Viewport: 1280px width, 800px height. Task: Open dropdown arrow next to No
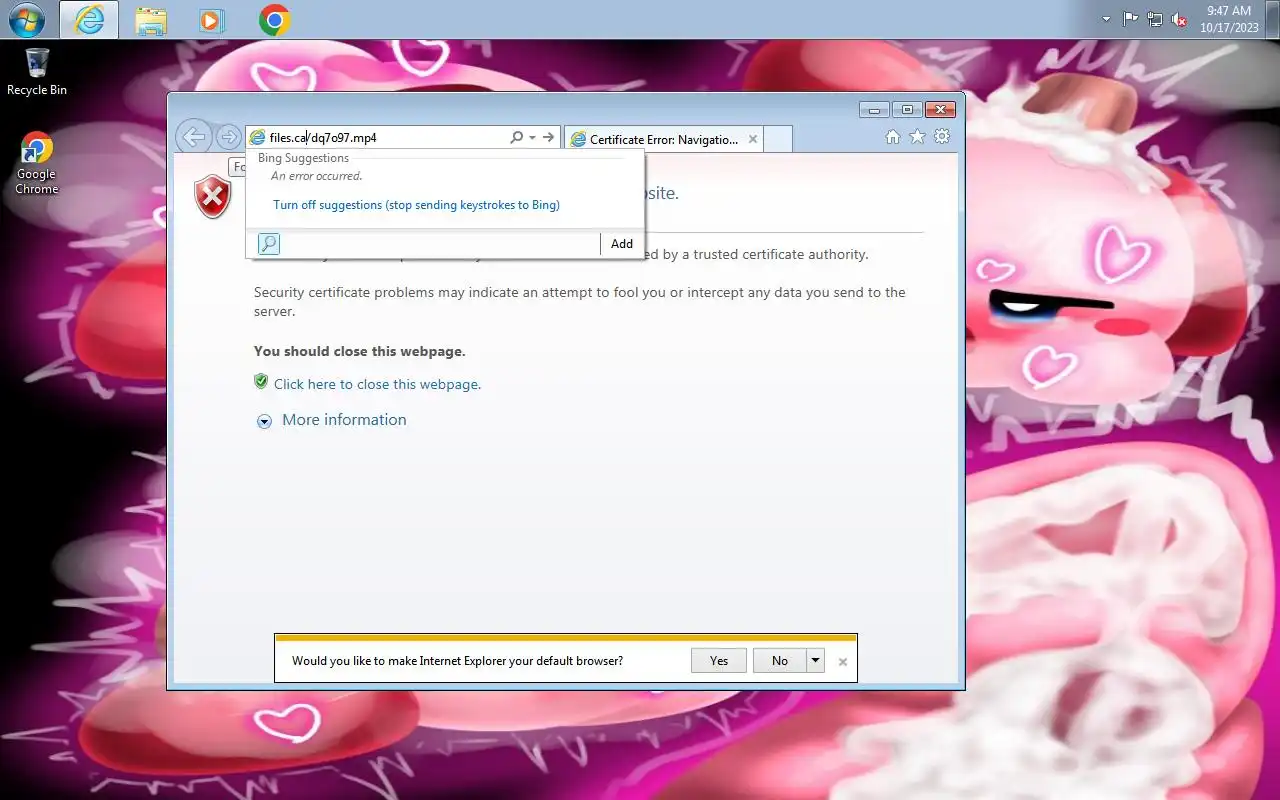point(816,661)
